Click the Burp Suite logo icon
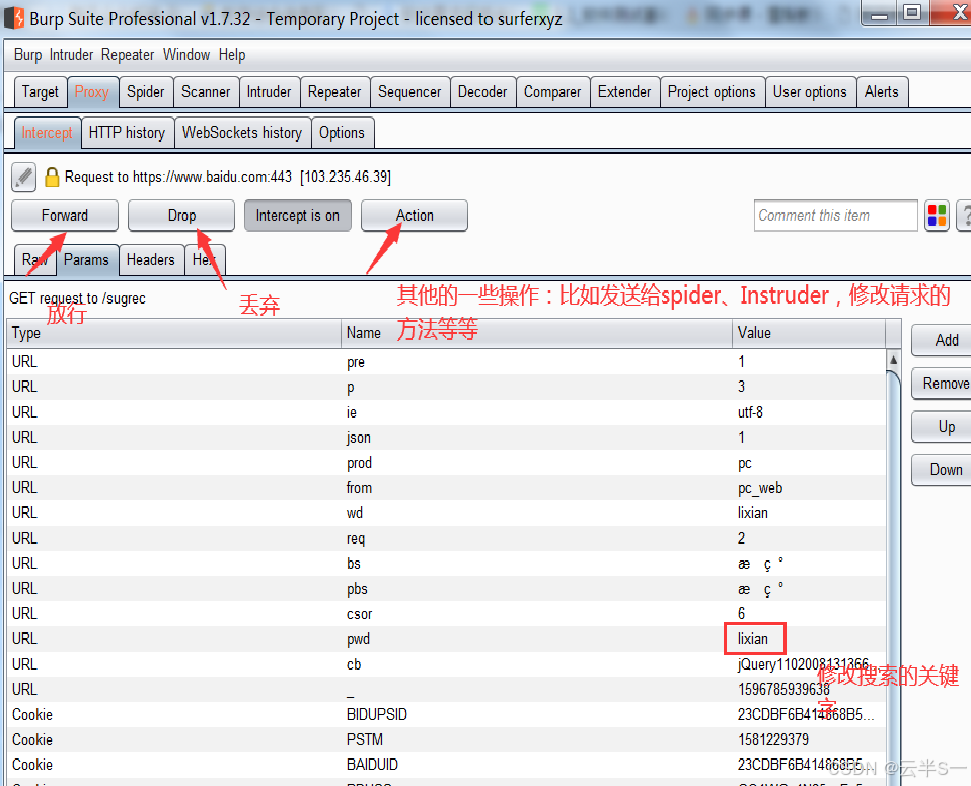The image size is (971, 786). click(x=14, y=18)
